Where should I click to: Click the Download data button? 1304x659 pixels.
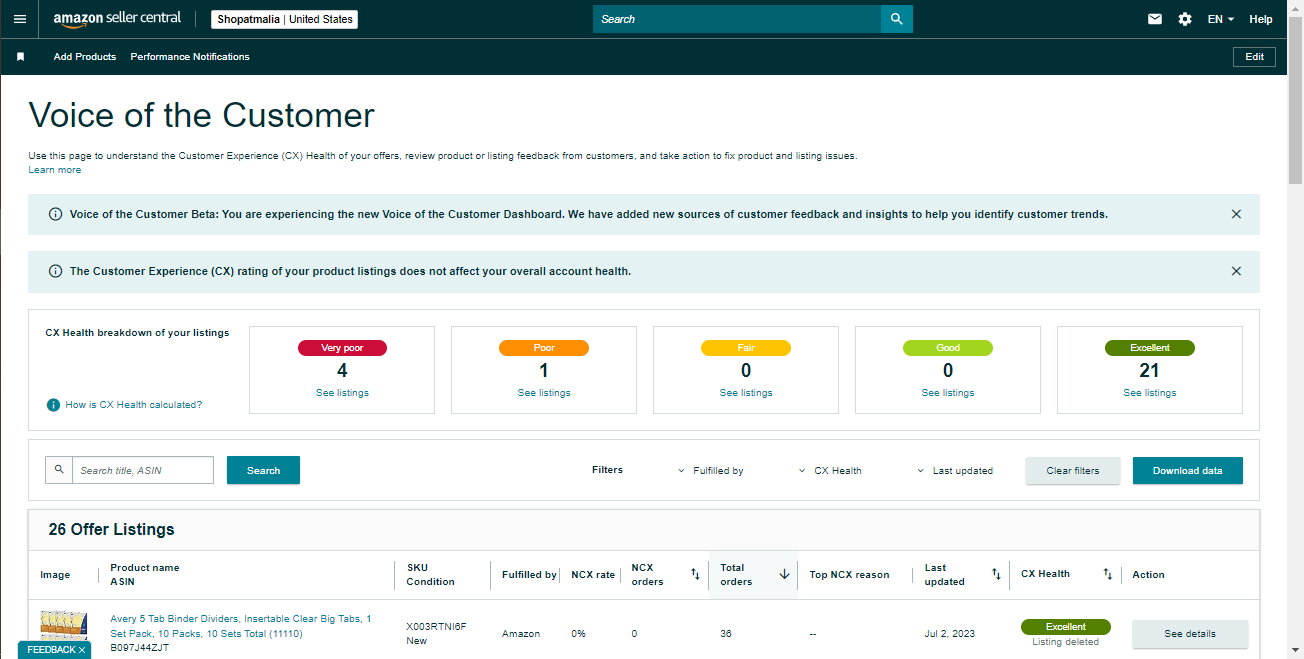(x=1188, y=470)
